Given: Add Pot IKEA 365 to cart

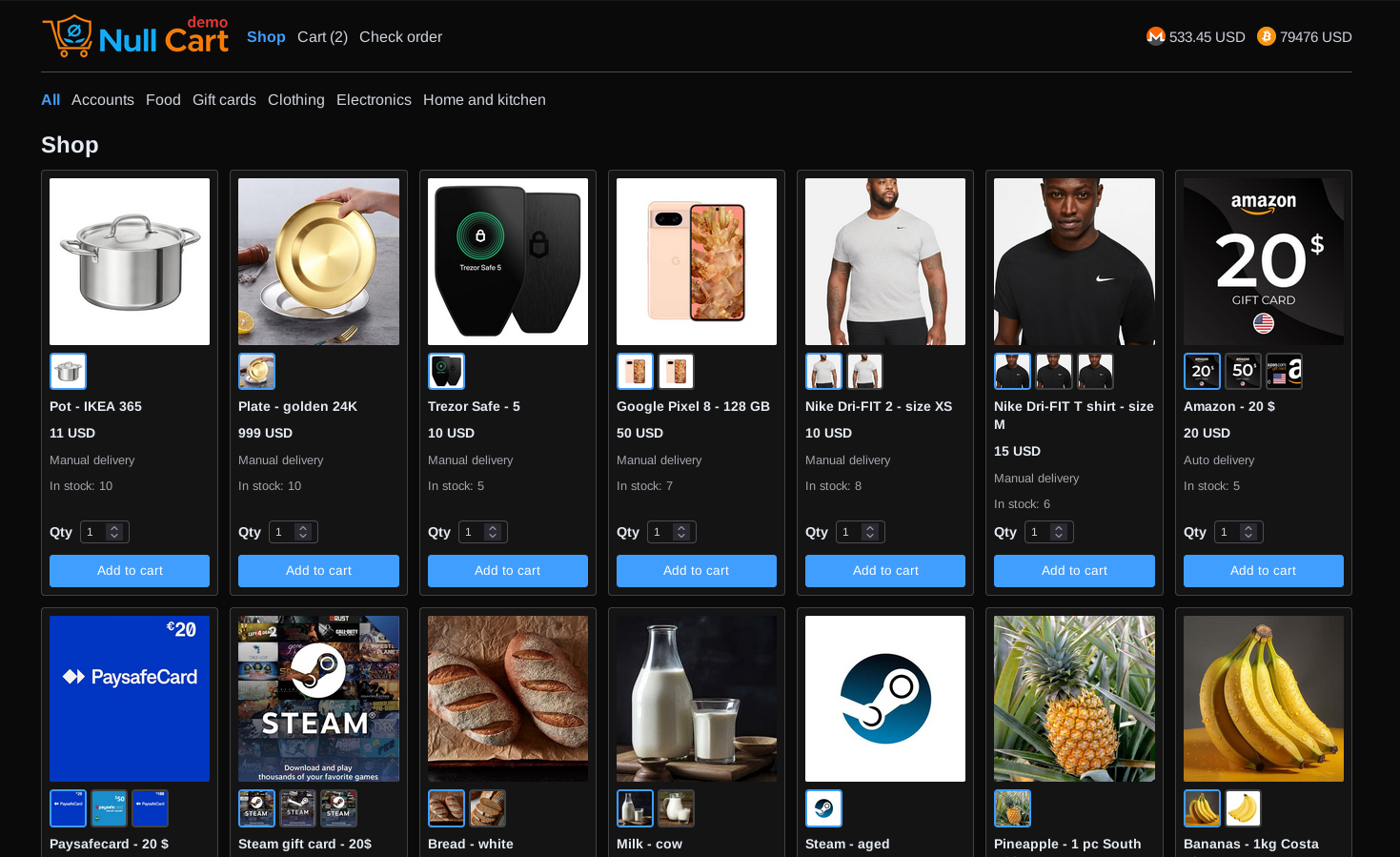Looking at the screenshot, I should (130, 570).
